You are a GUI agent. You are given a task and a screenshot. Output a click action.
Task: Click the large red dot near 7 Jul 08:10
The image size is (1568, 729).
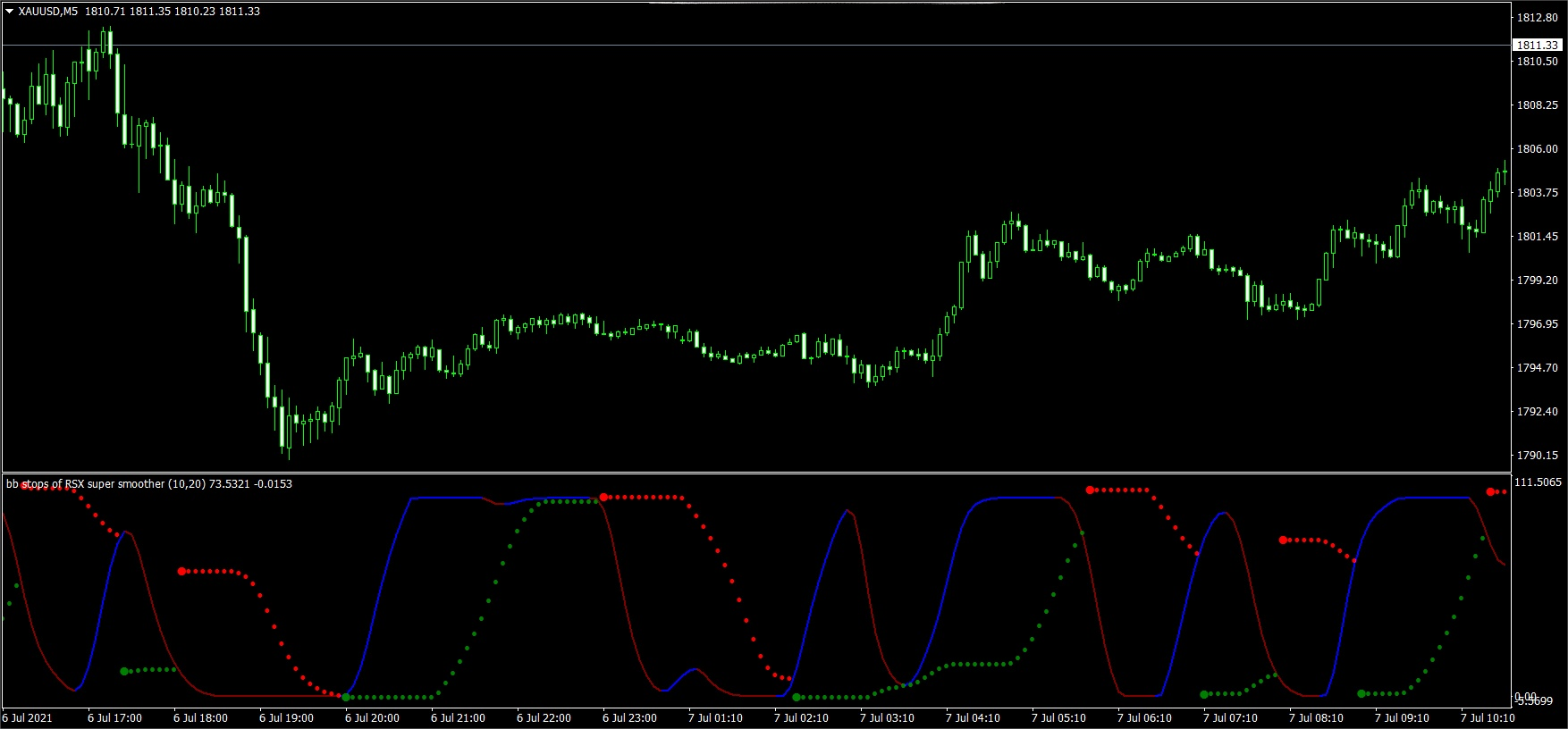1283,540
